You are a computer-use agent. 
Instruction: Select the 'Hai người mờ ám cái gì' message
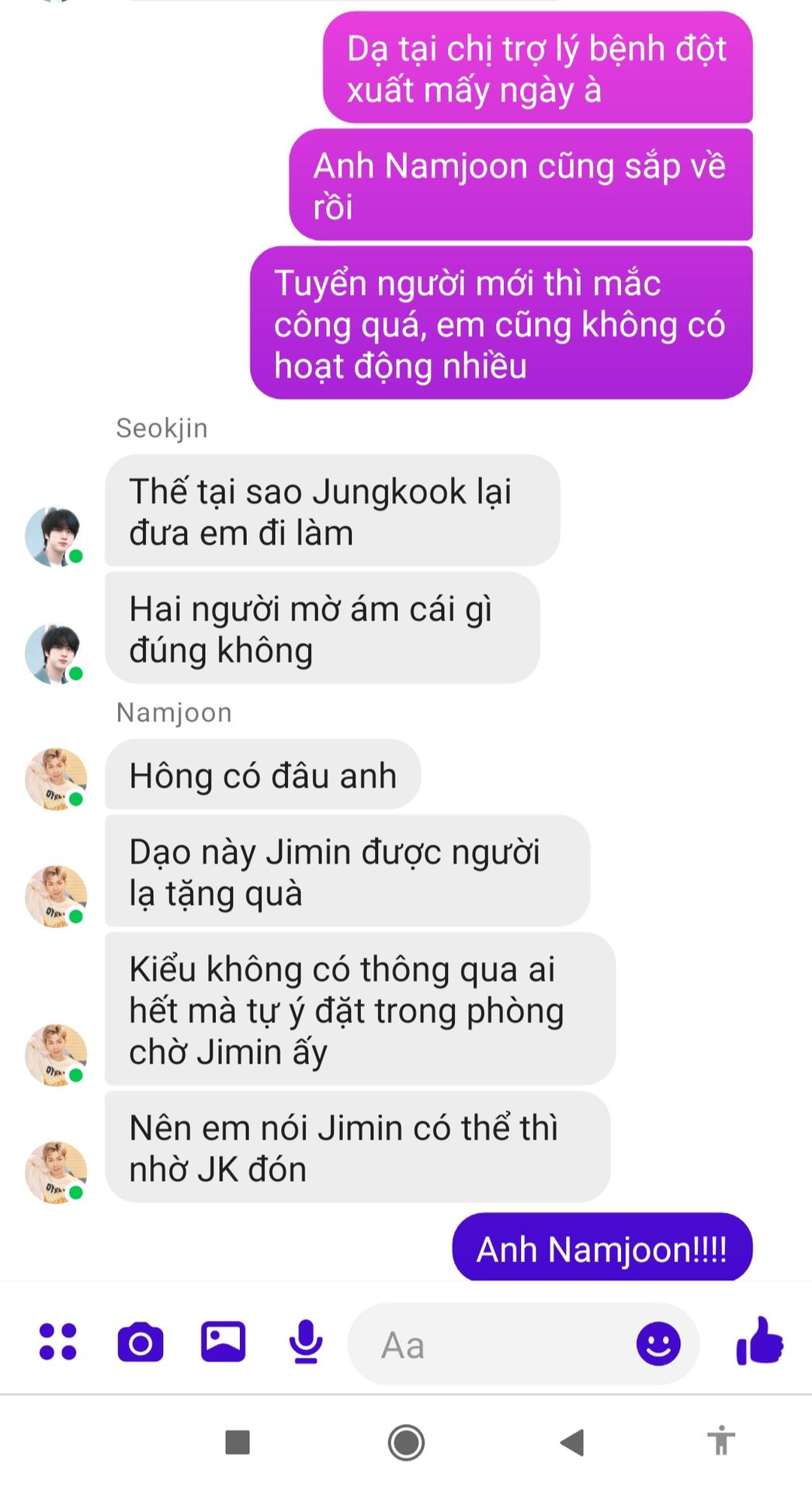pos(322,628)
